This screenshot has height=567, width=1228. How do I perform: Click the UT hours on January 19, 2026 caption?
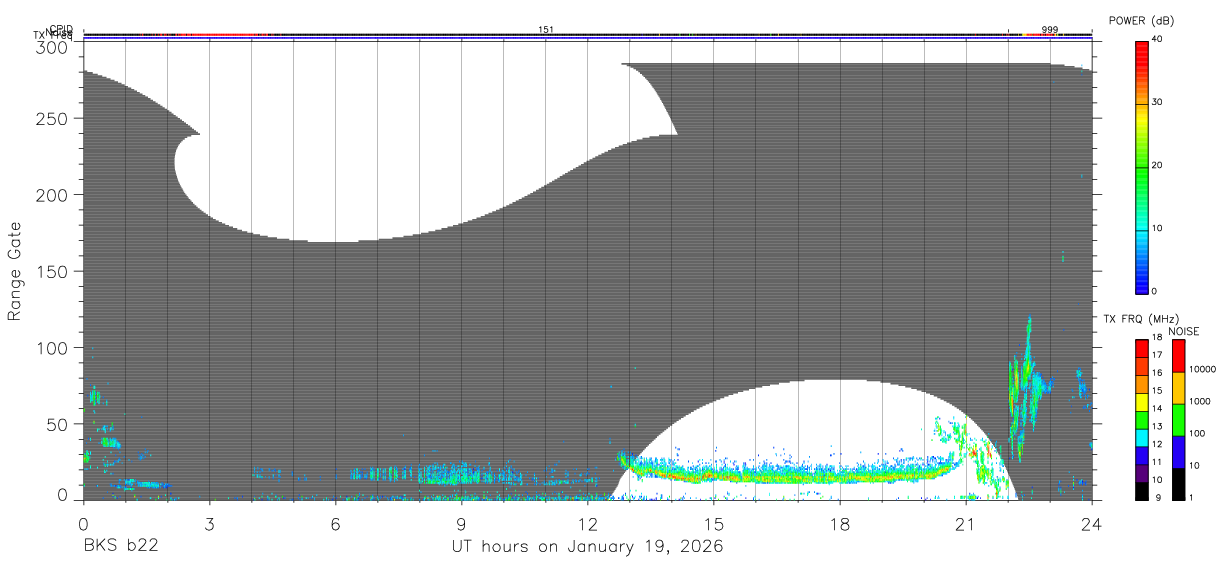point(587,547)
